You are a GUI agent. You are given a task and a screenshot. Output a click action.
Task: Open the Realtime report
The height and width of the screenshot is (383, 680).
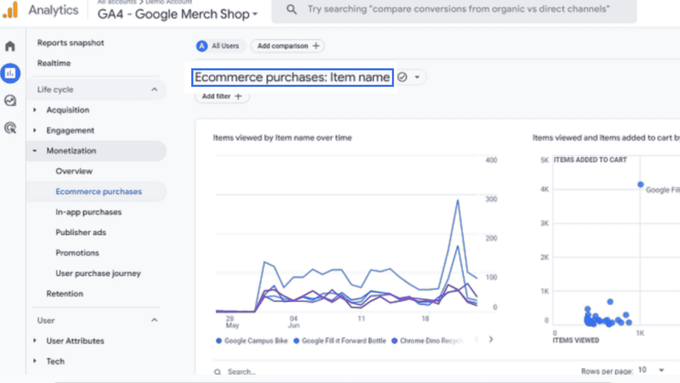[54, 63]
